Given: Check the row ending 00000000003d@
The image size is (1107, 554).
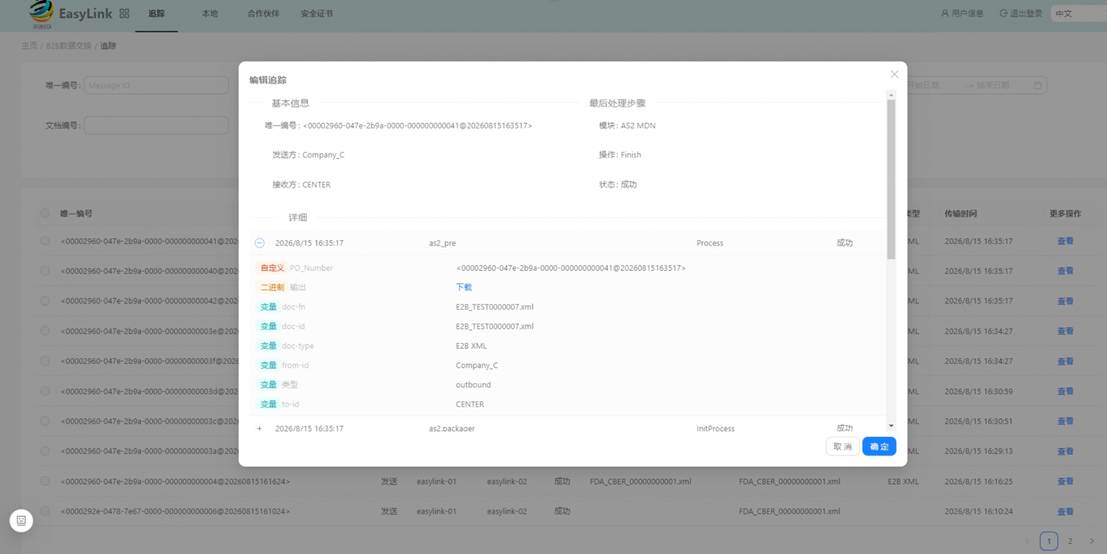Looking at the screenshot, I should tap(45, 391).
